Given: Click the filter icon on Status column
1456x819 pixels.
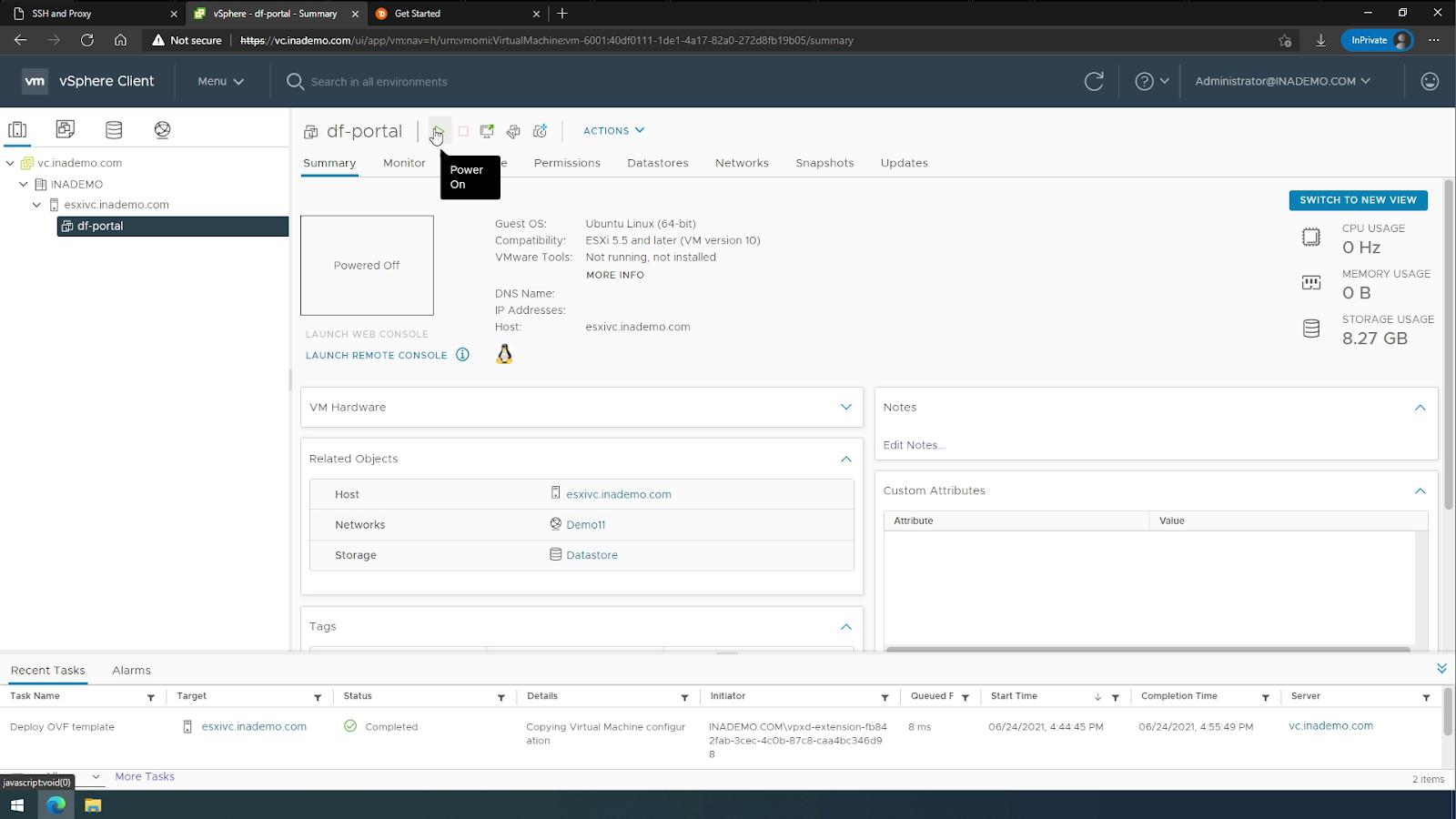Looking at the screenshot, I should pos(501,697).
